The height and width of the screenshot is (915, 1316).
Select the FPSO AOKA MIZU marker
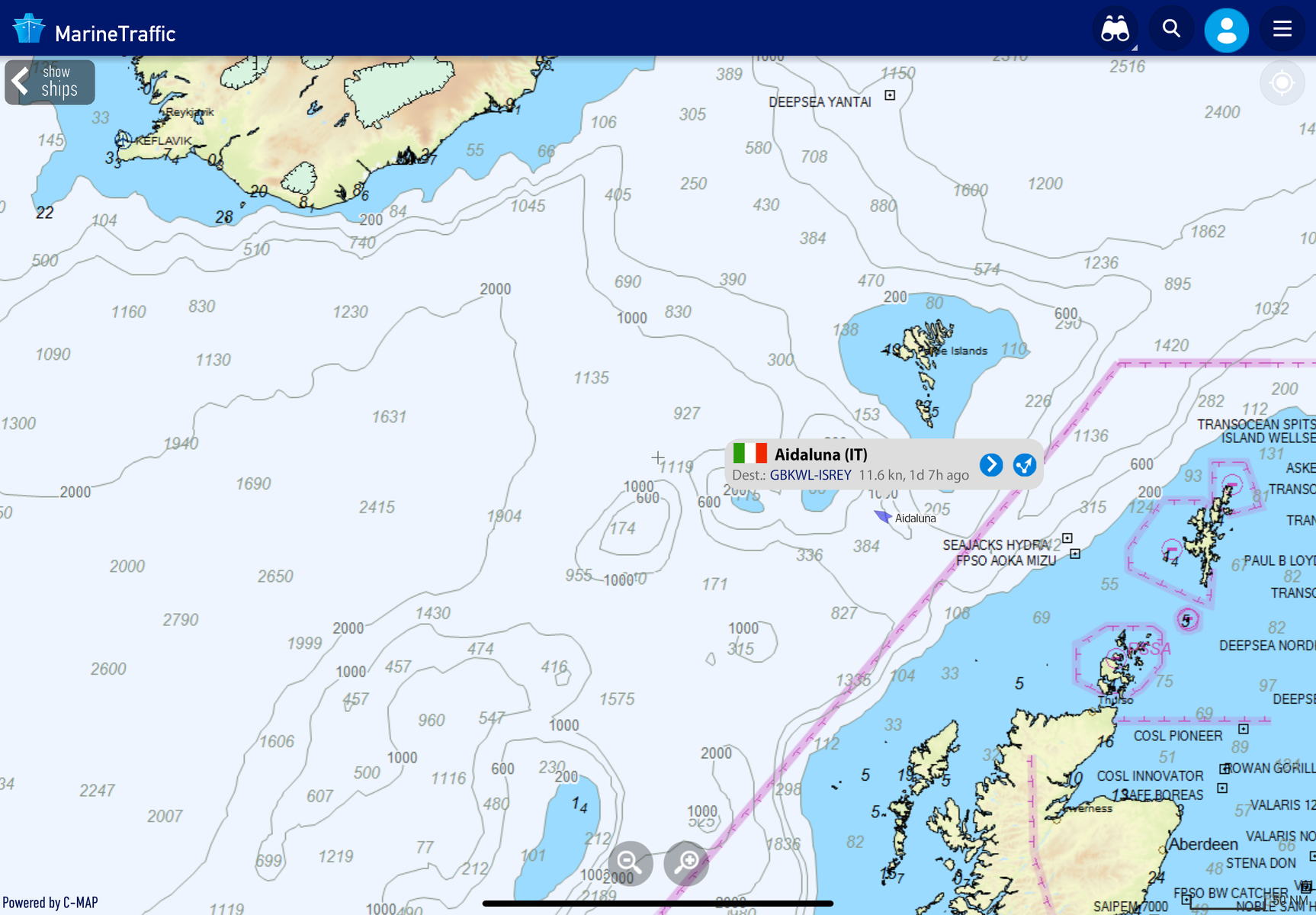point(1075,554)
